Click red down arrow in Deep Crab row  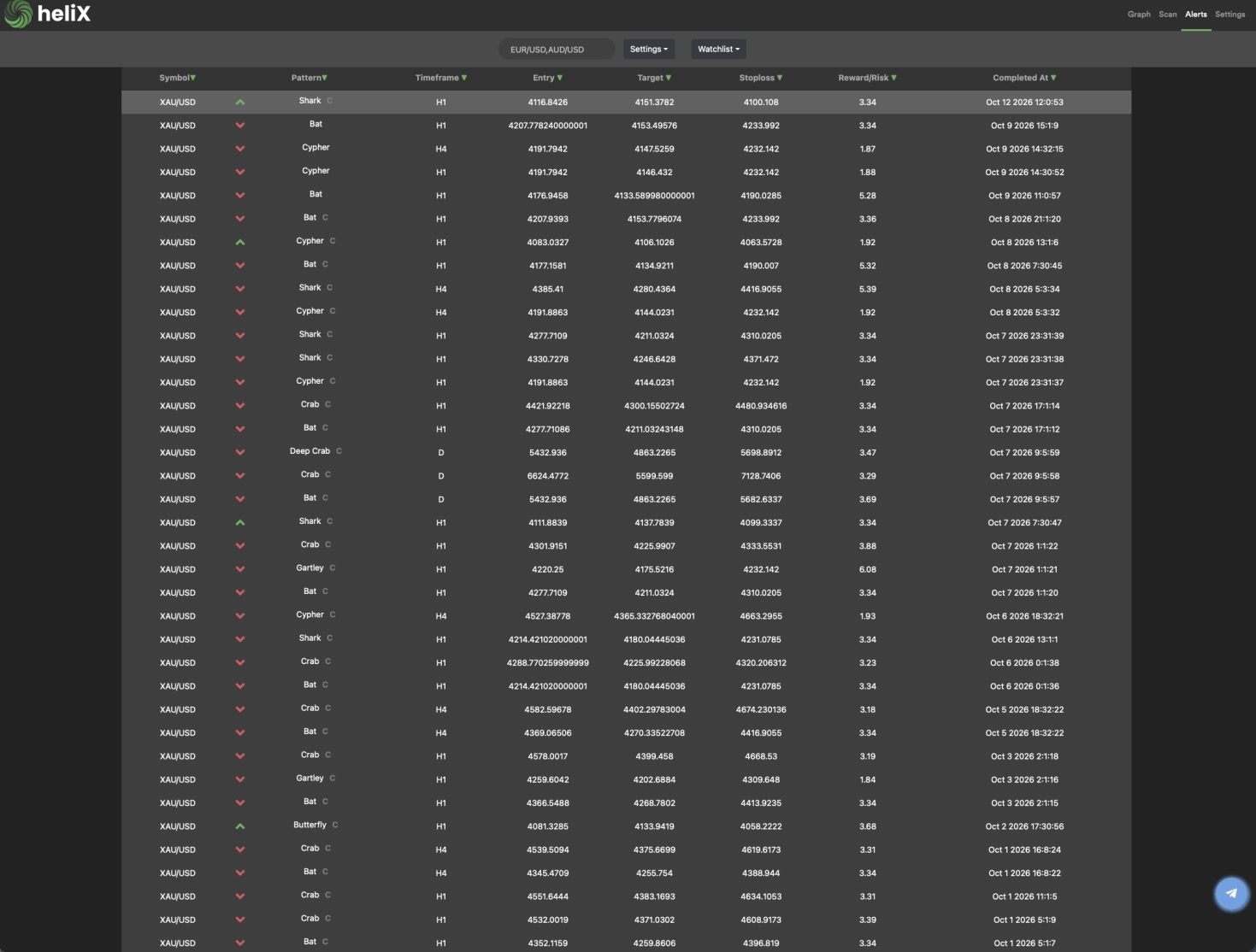coord(240,452)
